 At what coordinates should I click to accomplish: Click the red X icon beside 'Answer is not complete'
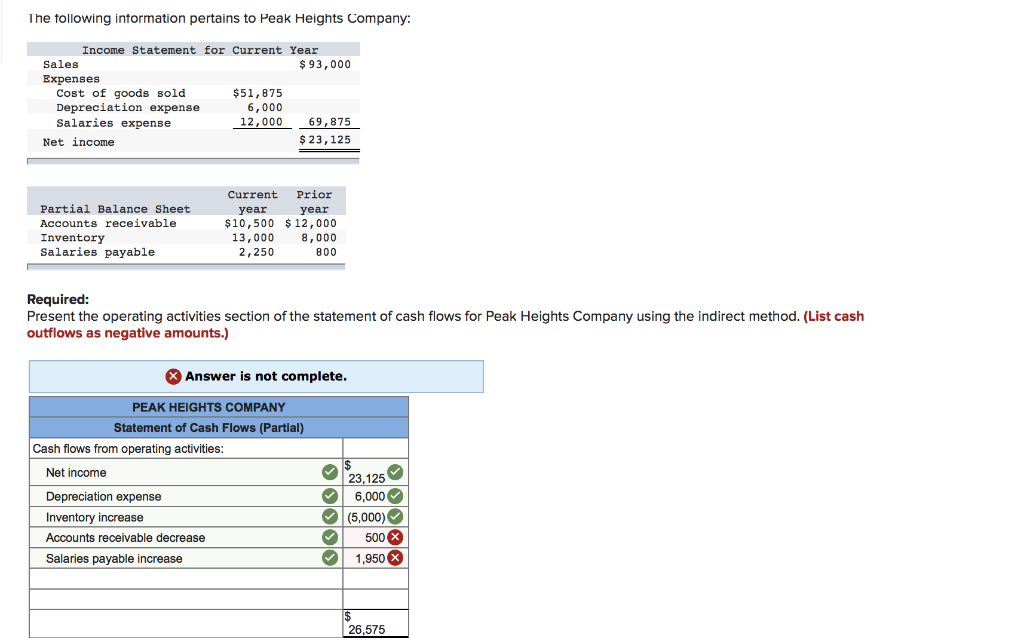click(x=173, y=377)
